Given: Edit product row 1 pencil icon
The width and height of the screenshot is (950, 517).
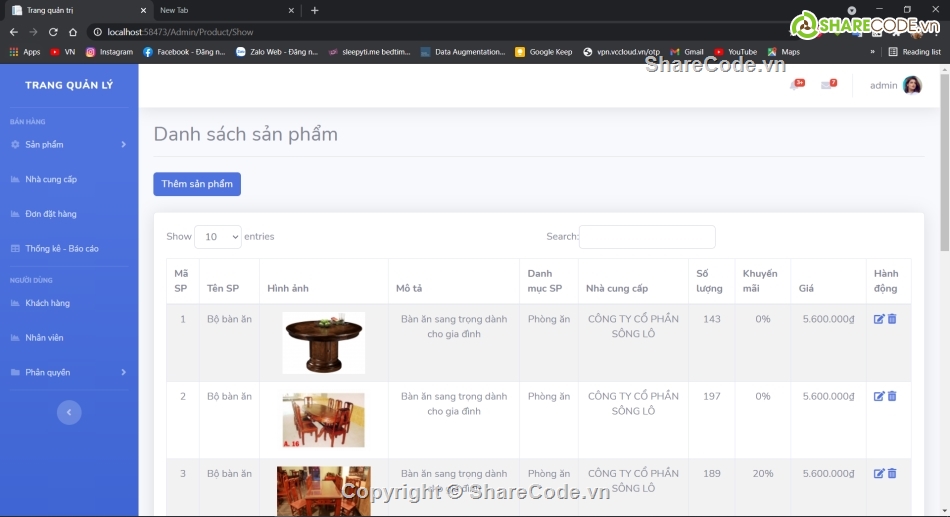Looking at the screenshot, I should coord(879,319).
